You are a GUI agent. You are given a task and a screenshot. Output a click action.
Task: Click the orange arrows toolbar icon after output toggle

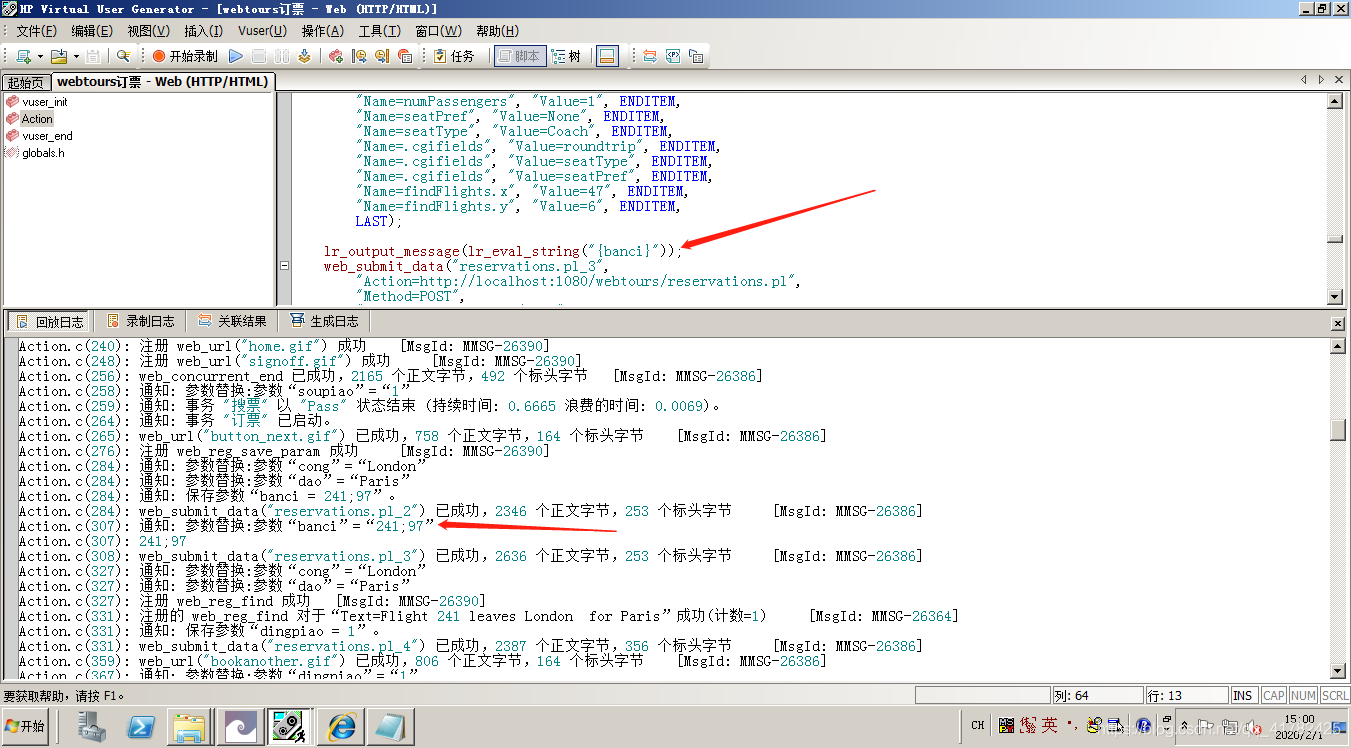[x=650, y=56]
